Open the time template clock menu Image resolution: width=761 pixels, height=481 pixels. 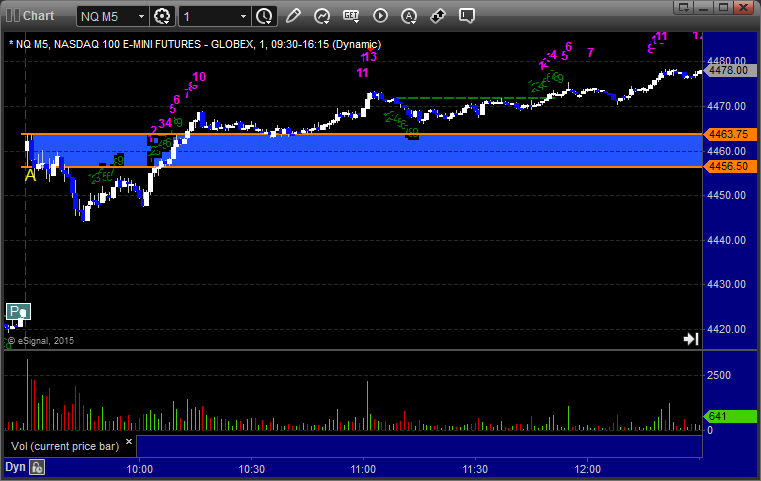[x=265, y=17]
